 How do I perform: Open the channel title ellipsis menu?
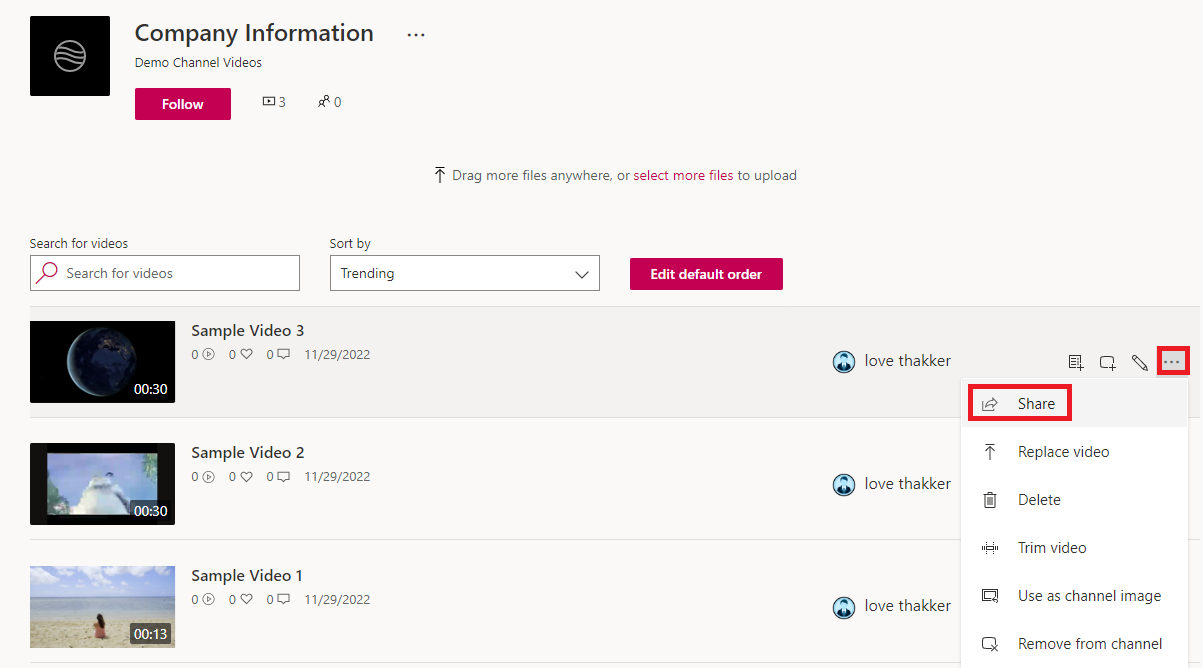(415, 34)
